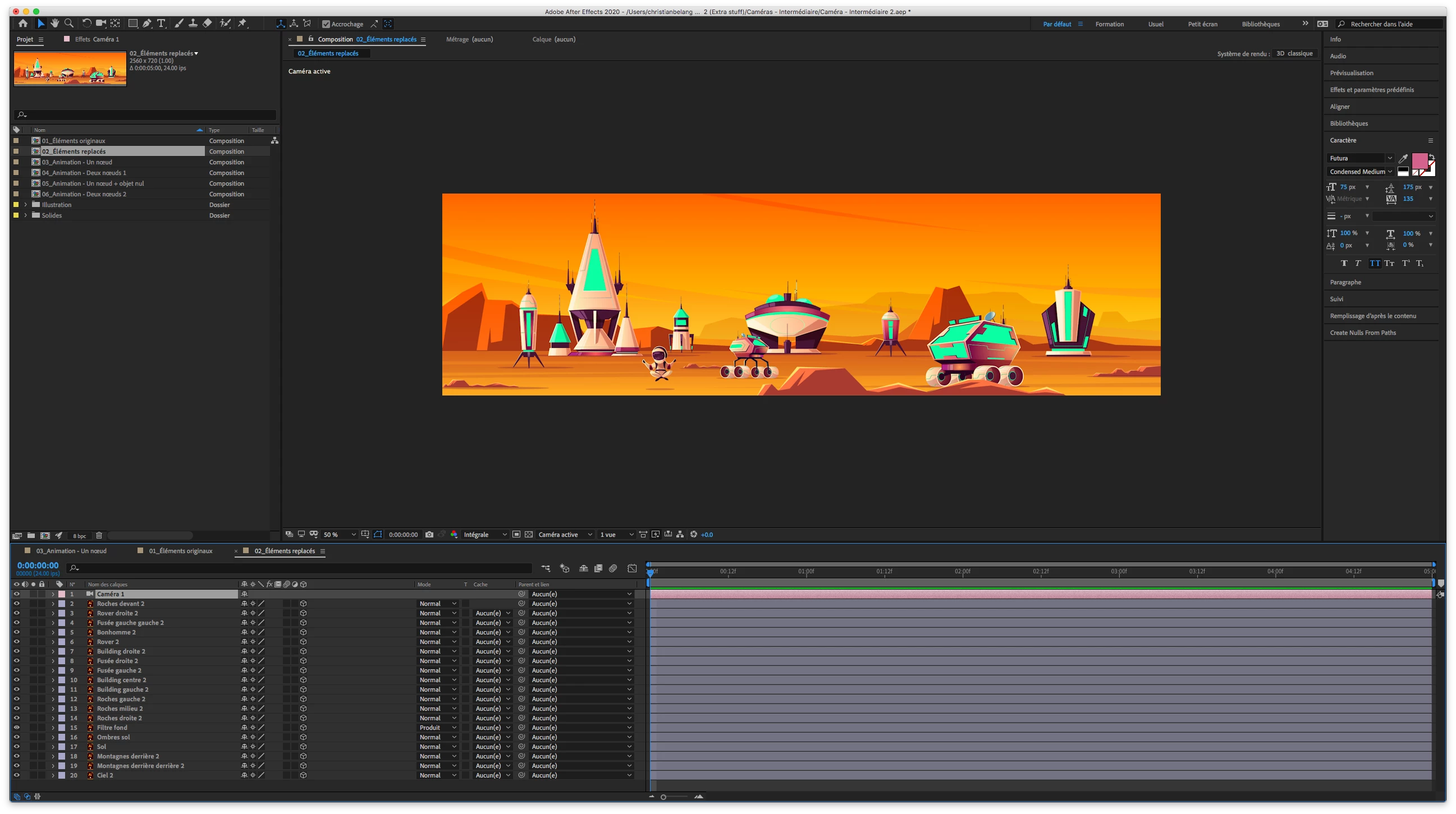Viewport: 1456px width, 814px height.
Task: Hide the Filtre fond layer
Action: [x=16, y=728]
